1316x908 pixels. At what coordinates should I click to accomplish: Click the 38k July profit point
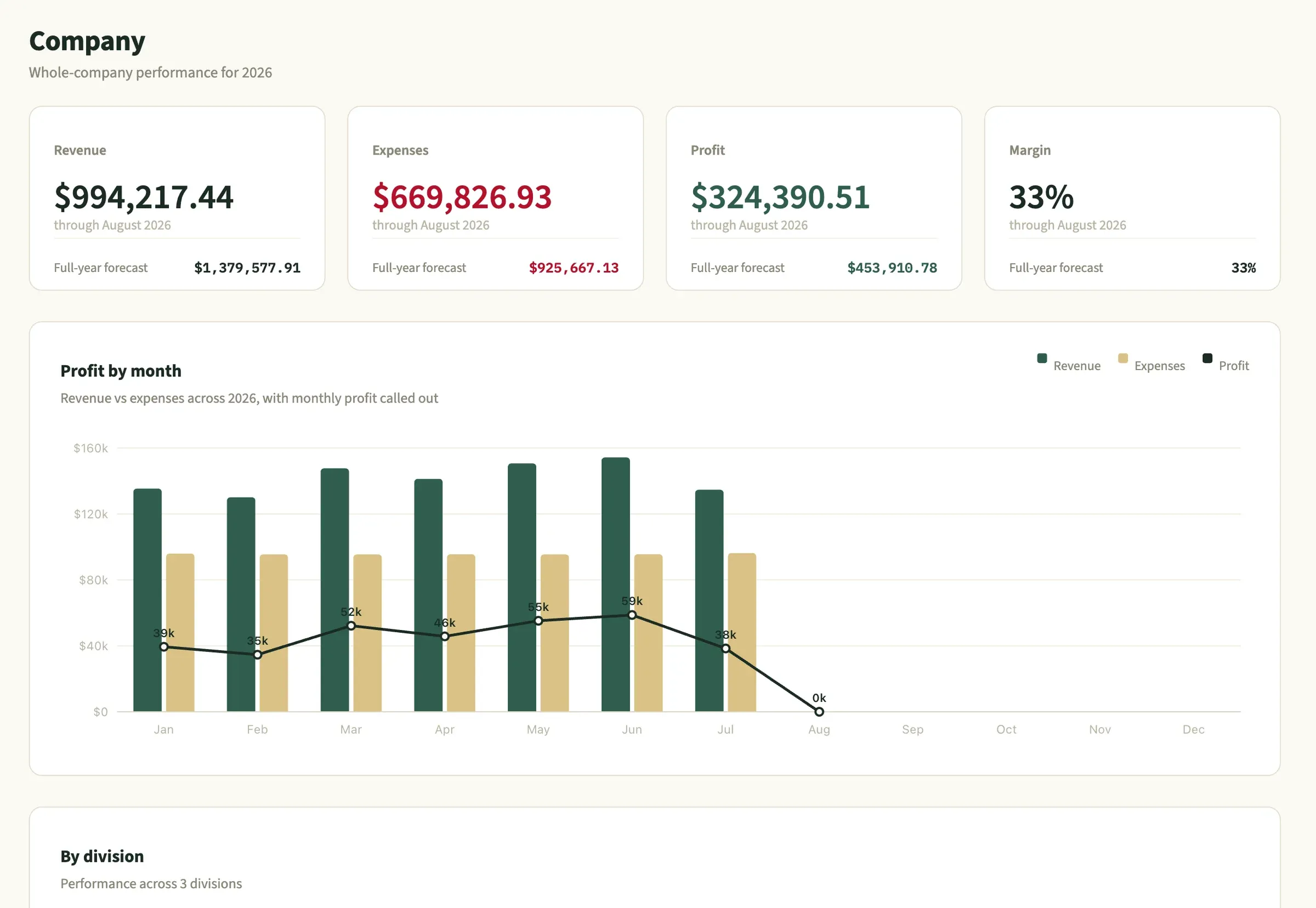tap(725, 648)
